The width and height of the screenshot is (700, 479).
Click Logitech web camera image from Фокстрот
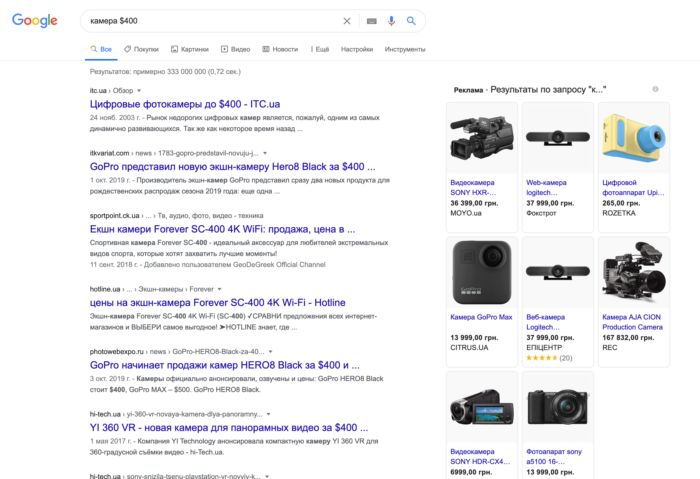(x=558, y=137)
